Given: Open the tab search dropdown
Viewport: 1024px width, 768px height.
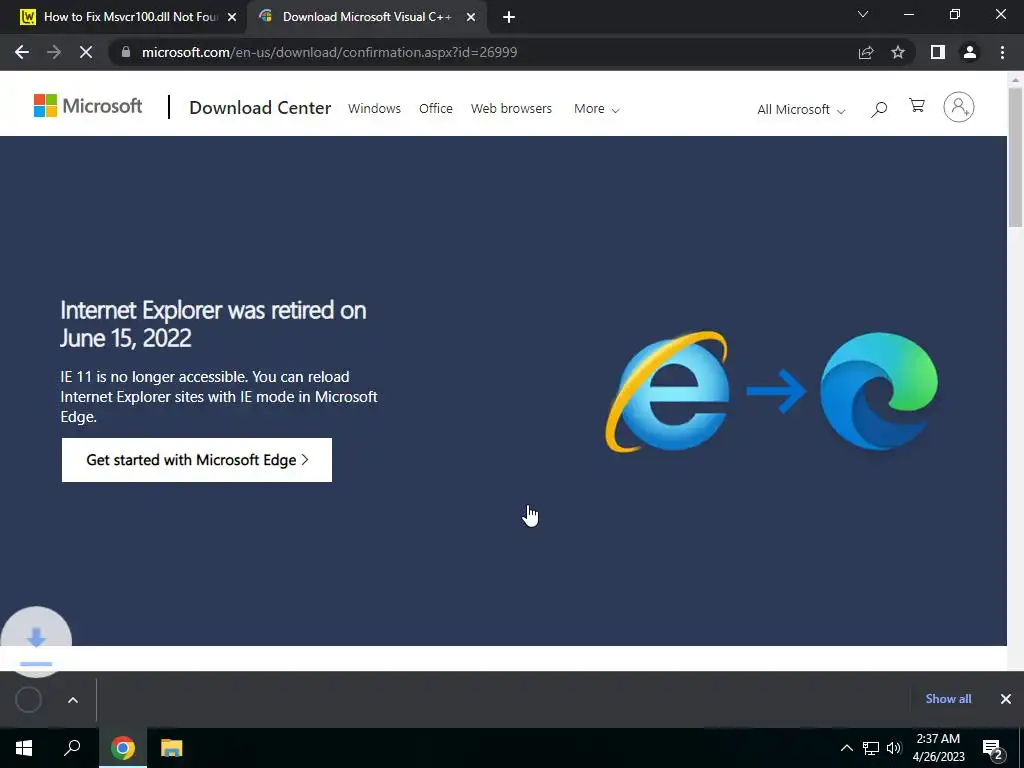Looking at the screenshot, I should point(863,14).
